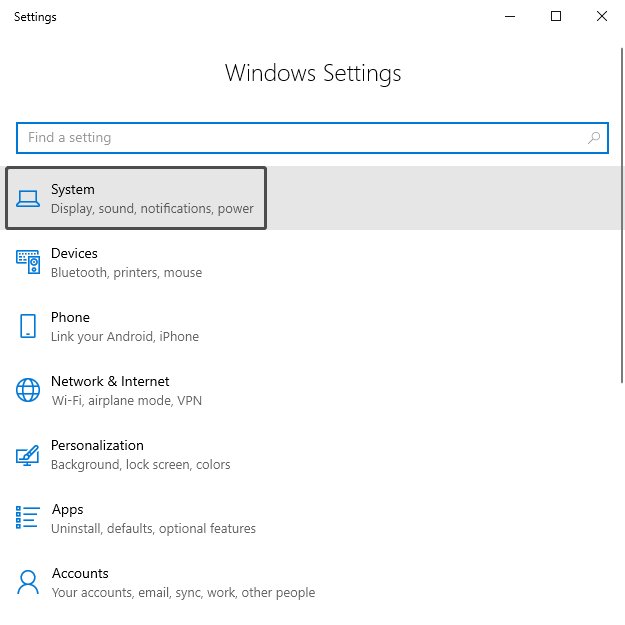Click the Apps list icon
The image size is (625, 625).
click(x=28, y=517)
